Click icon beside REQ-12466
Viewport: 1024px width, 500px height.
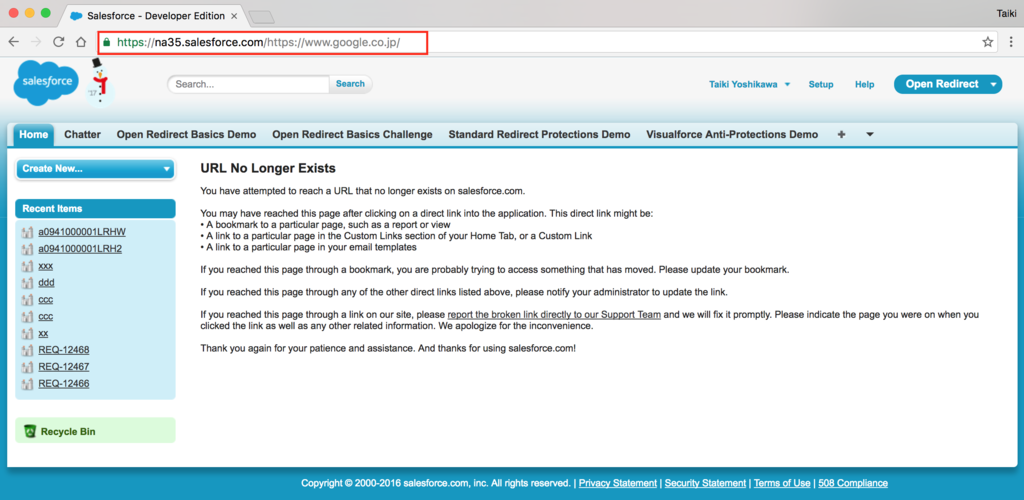tap(27, 384)
